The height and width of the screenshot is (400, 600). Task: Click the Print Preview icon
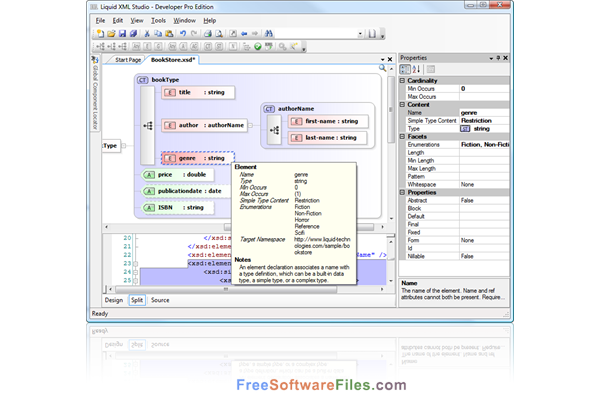tap(219, 34)
